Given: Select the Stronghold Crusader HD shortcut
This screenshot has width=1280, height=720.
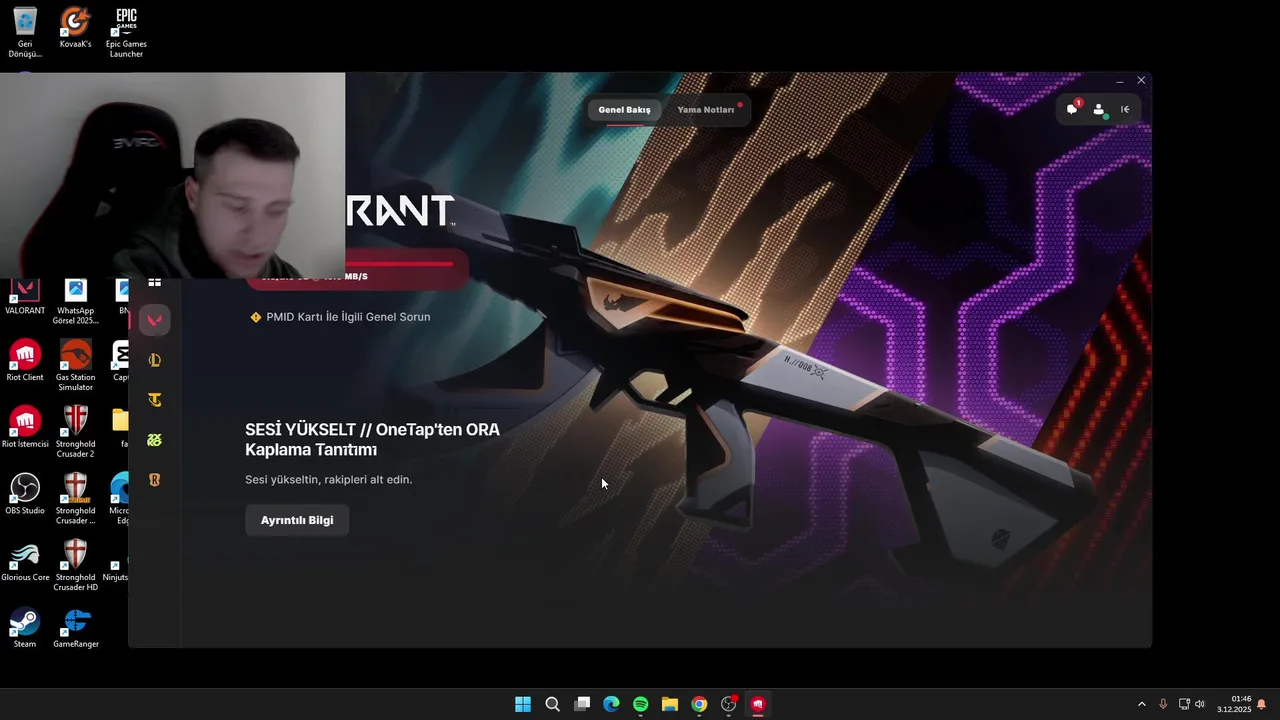Looking at the screenshot, I should point(76,566).
